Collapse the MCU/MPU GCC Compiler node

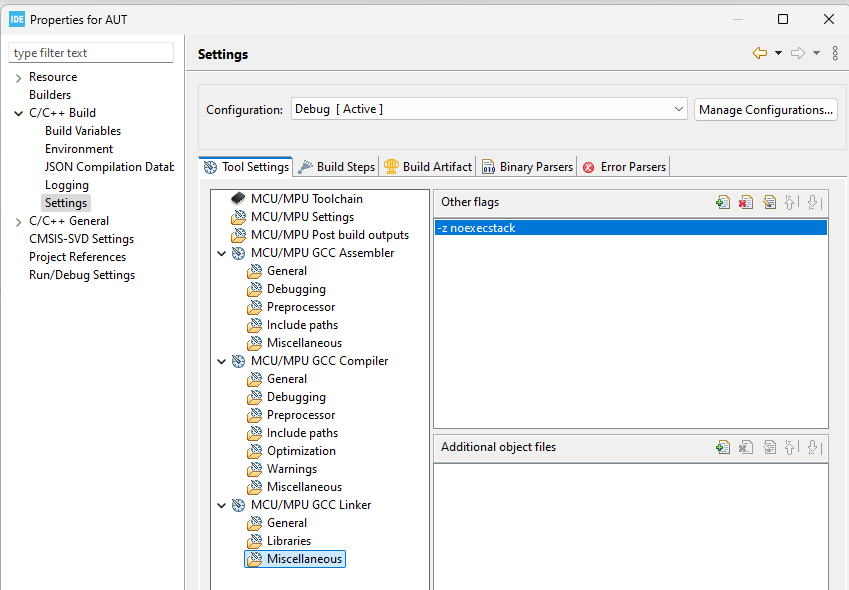point(221,361)
